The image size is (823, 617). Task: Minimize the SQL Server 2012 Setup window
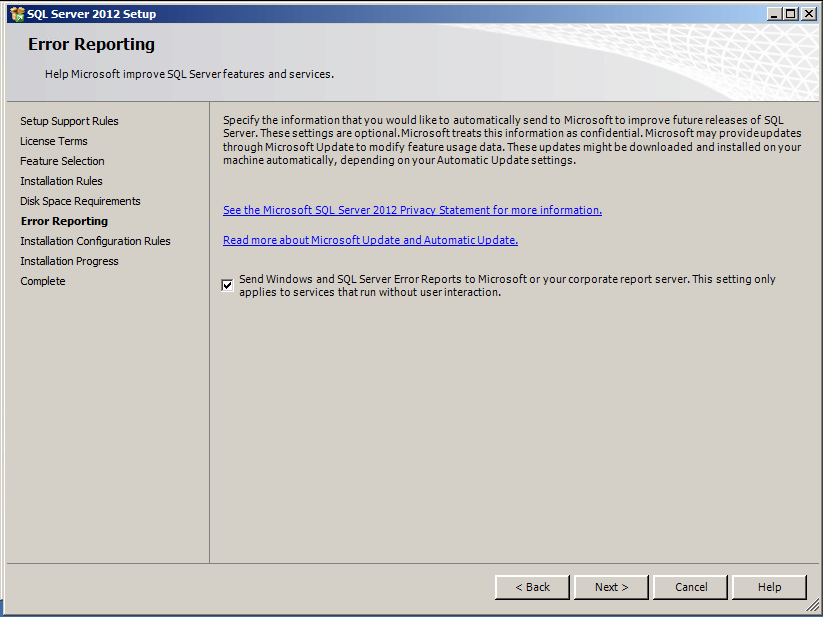tap(774, 14)
